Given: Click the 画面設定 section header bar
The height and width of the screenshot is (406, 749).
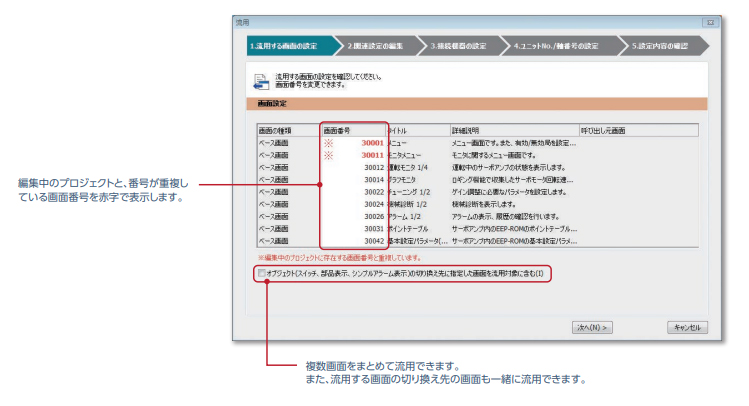Looking at the screenshot, I should click(x=477, y=104).
